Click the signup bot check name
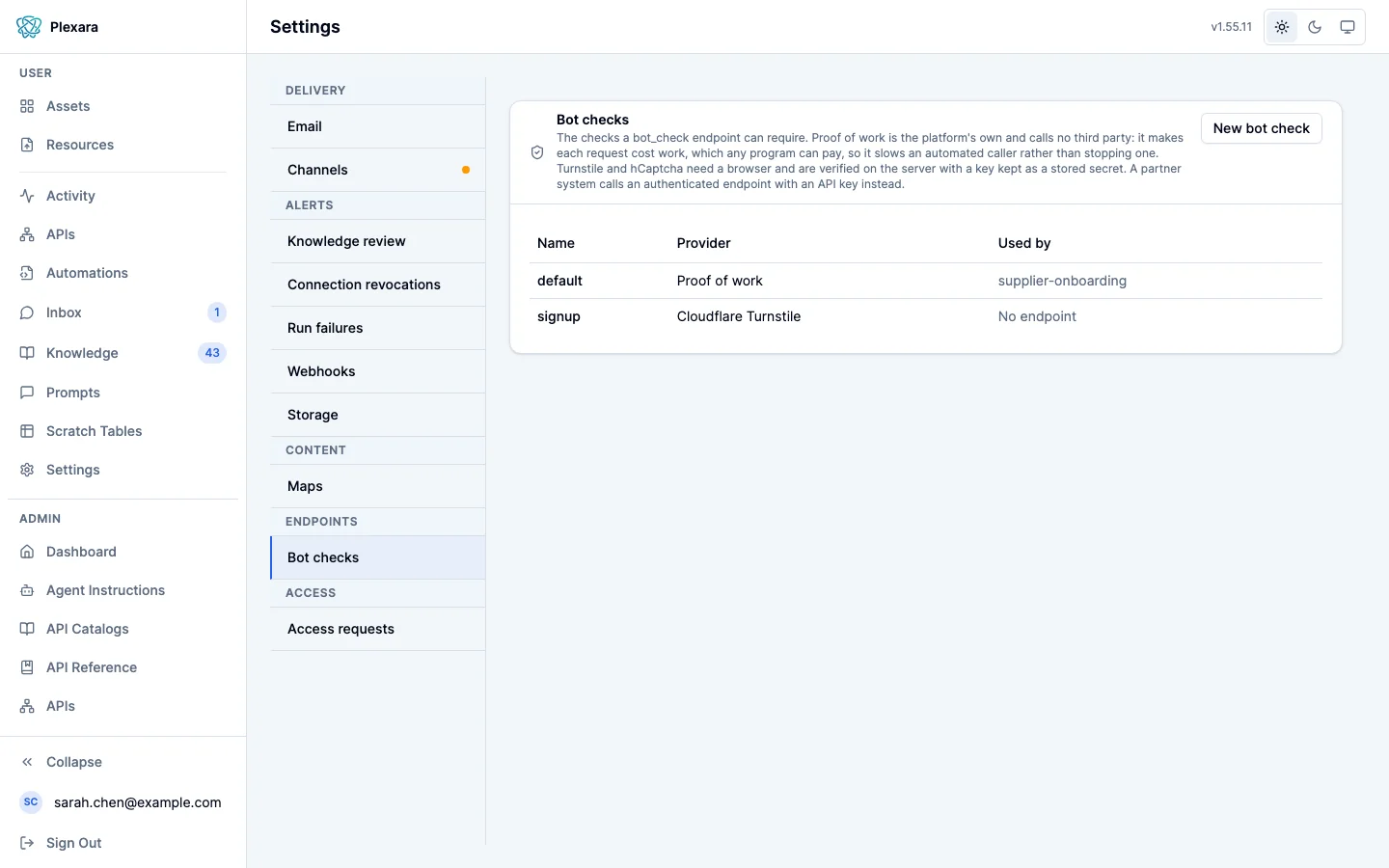 click(558, 316)
